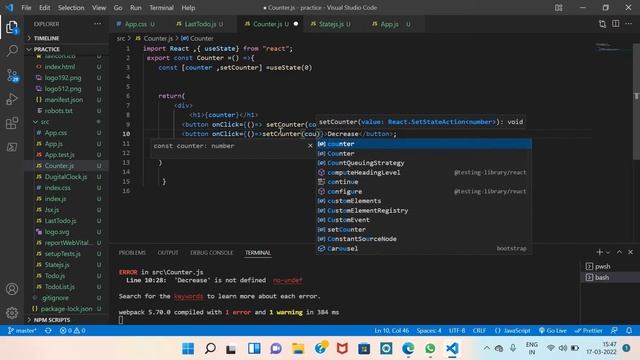Expand the TIMELINE section

coord(46,38)
